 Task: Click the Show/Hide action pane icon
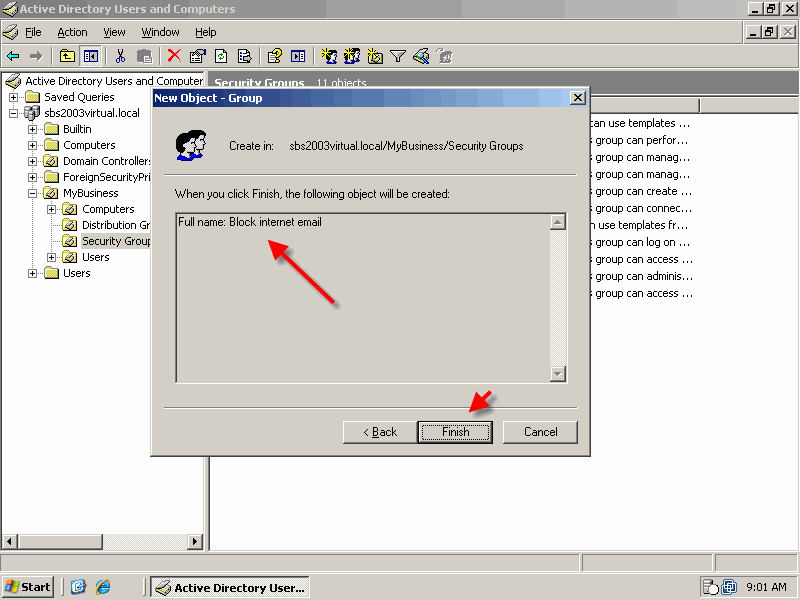[298, 56]
